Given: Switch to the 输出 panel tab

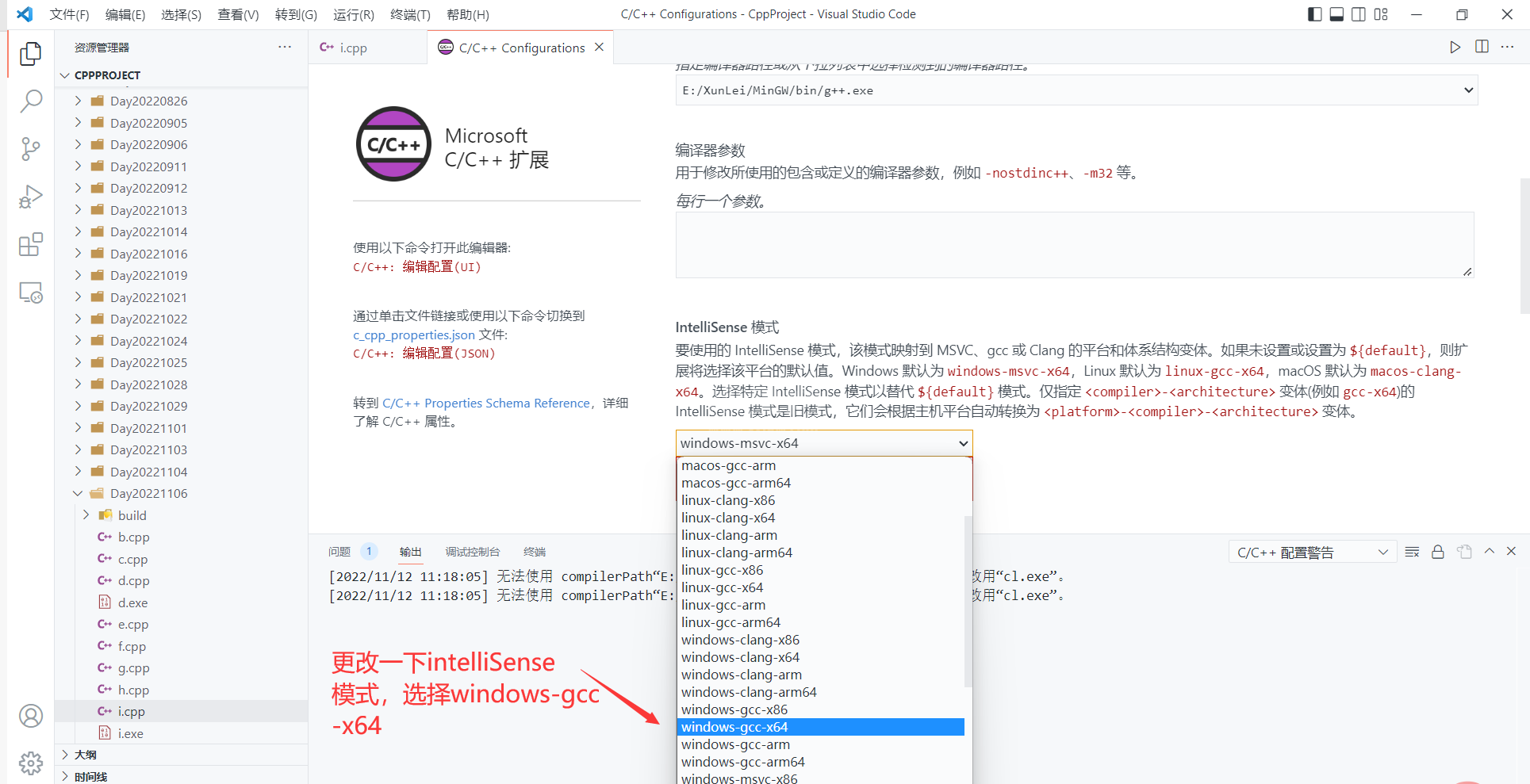Looking at the screenshot, I should pyautogui.click(x=411, y=552).
